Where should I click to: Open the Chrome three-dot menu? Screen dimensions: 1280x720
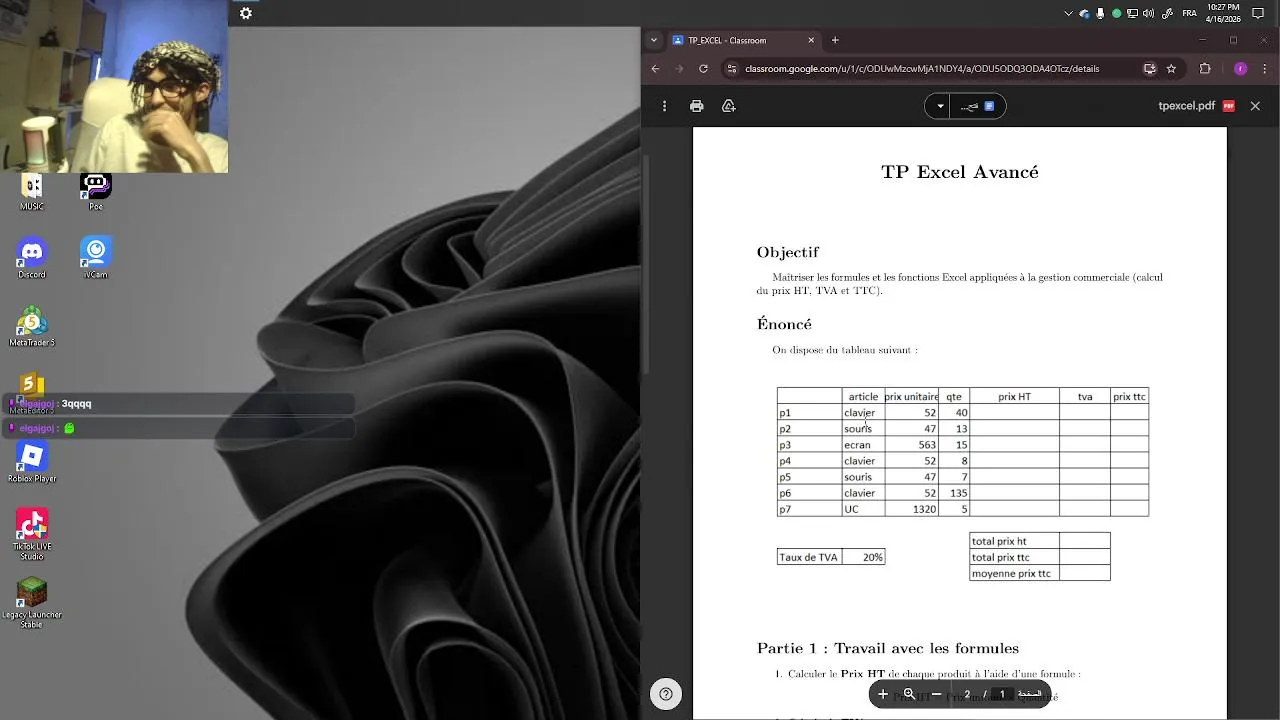click(x=1266, y=69)
